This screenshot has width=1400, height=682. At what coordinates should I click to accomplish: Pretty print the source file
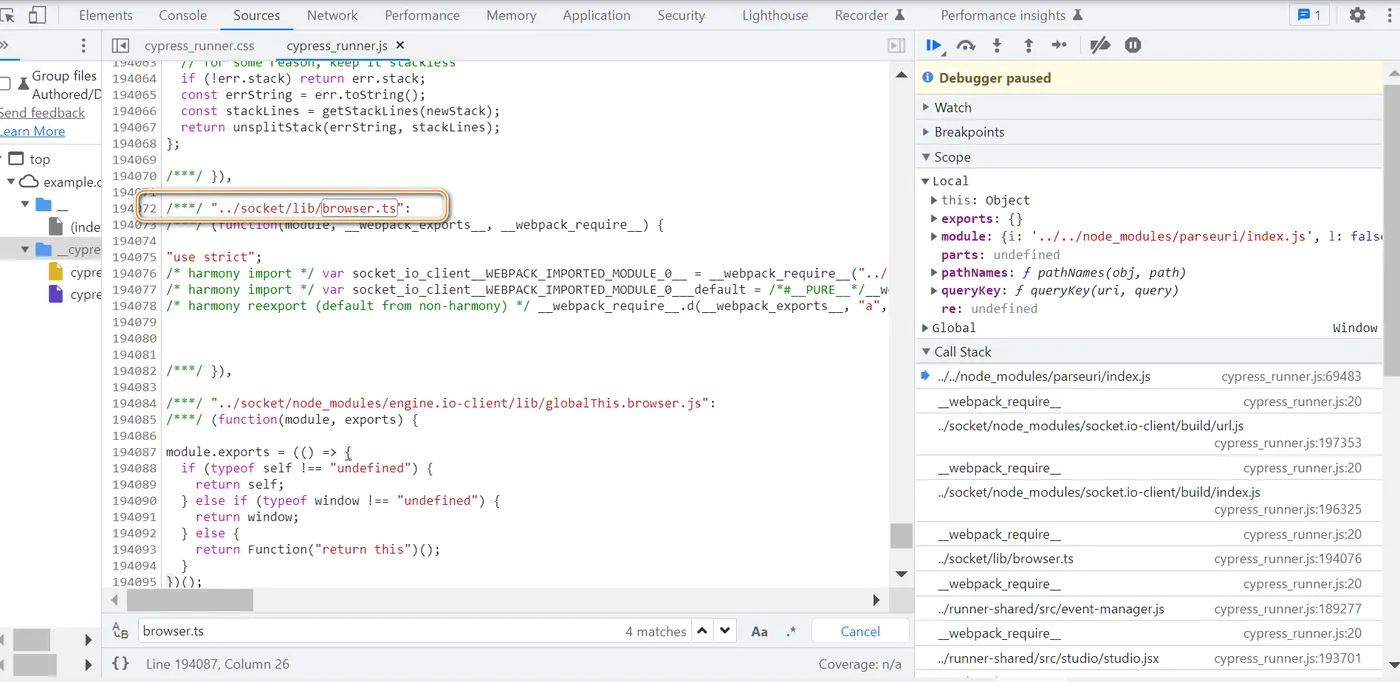point(120,663)
